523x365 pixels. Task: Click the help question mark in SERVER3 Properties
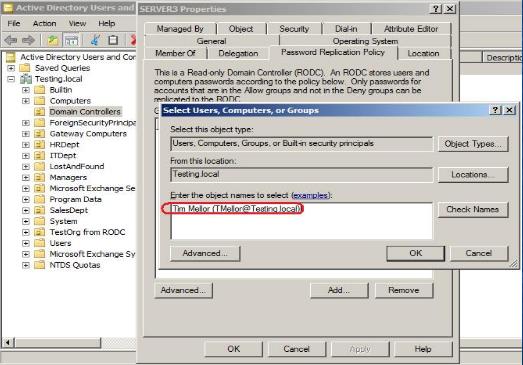point(436,9)
